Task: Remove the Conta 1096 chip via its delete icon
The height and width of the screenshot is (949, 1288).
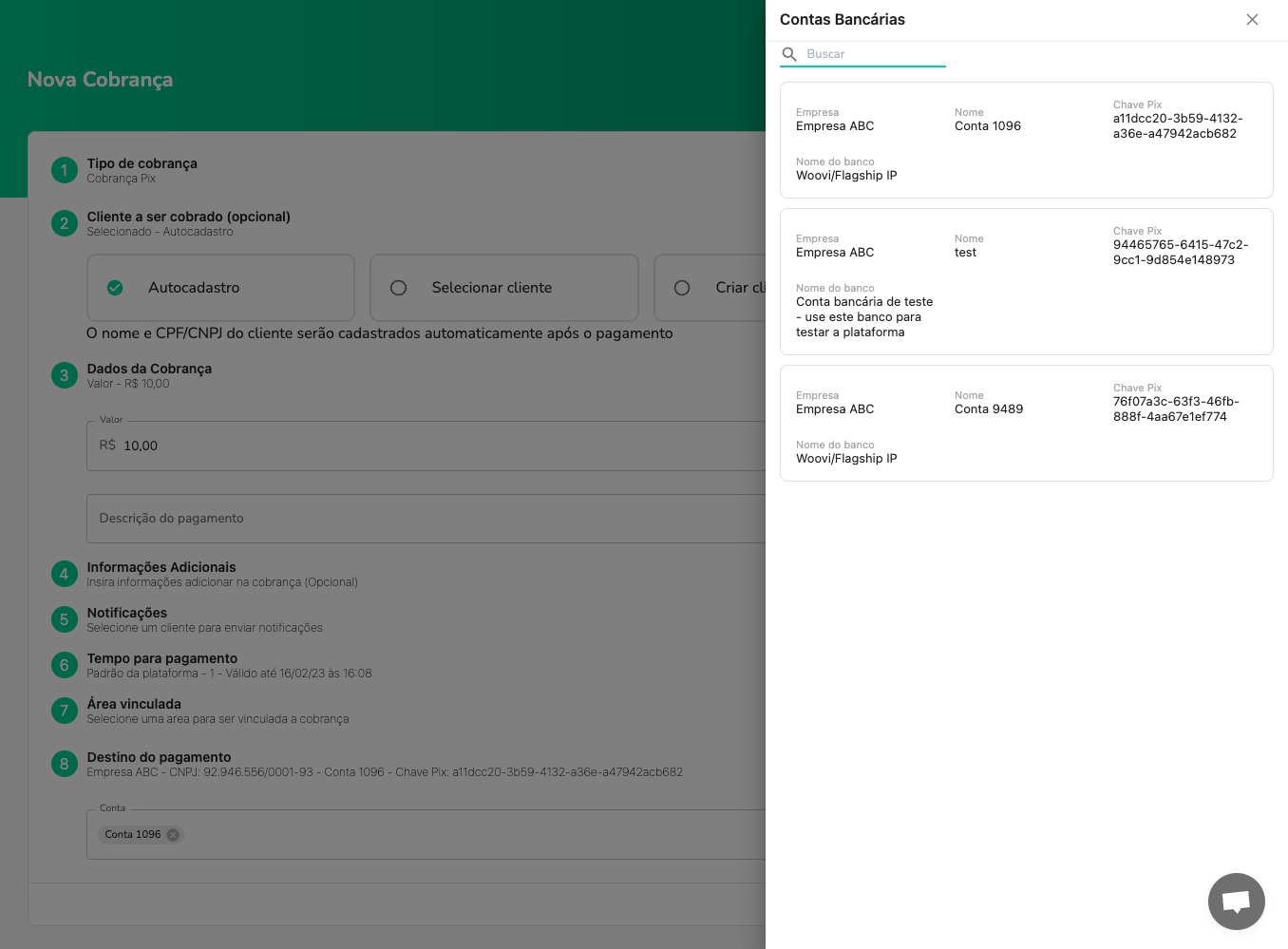Action: (x=173, y=834)
